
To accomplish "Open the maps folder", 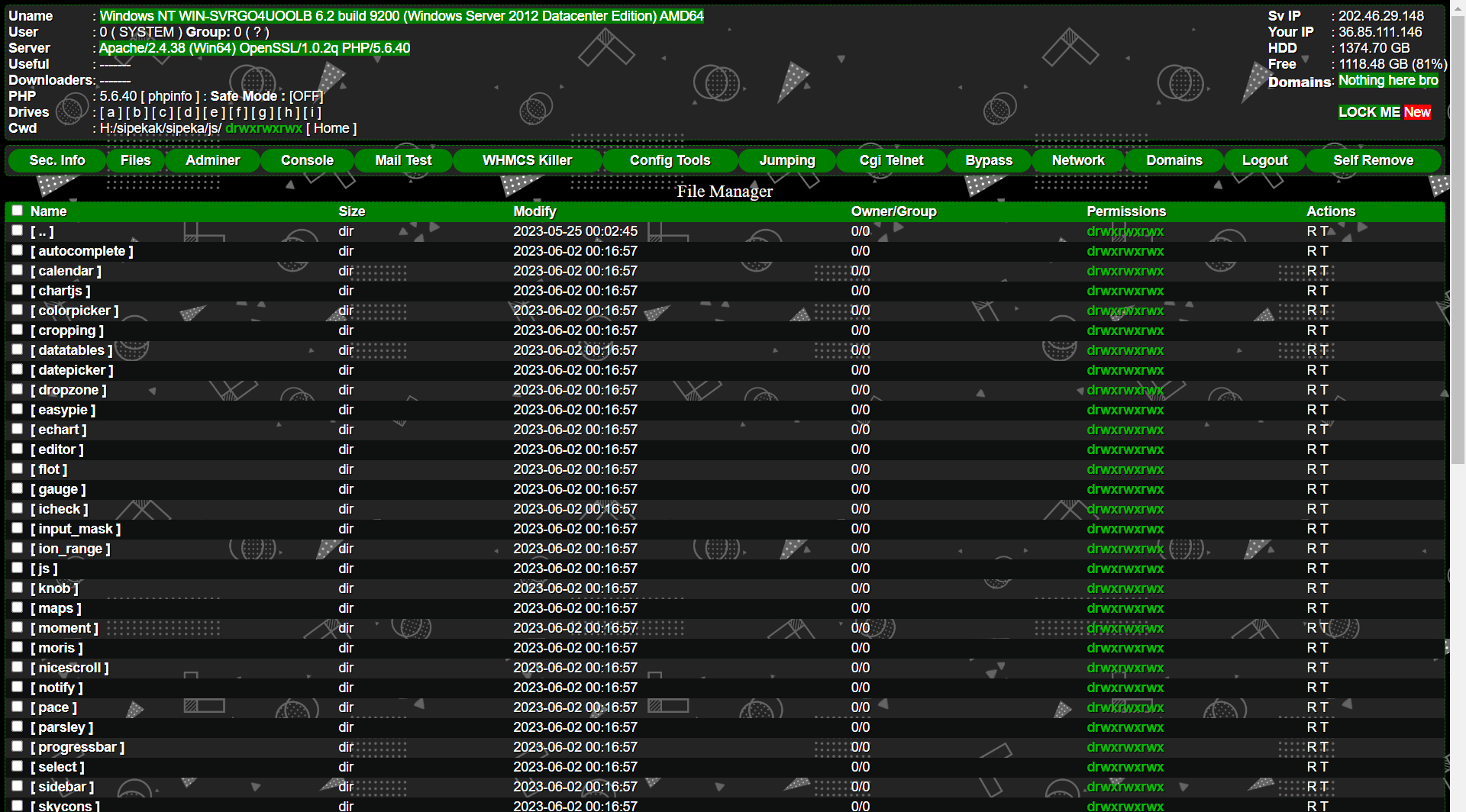I will pyautogui.click(x=56, y=608).
